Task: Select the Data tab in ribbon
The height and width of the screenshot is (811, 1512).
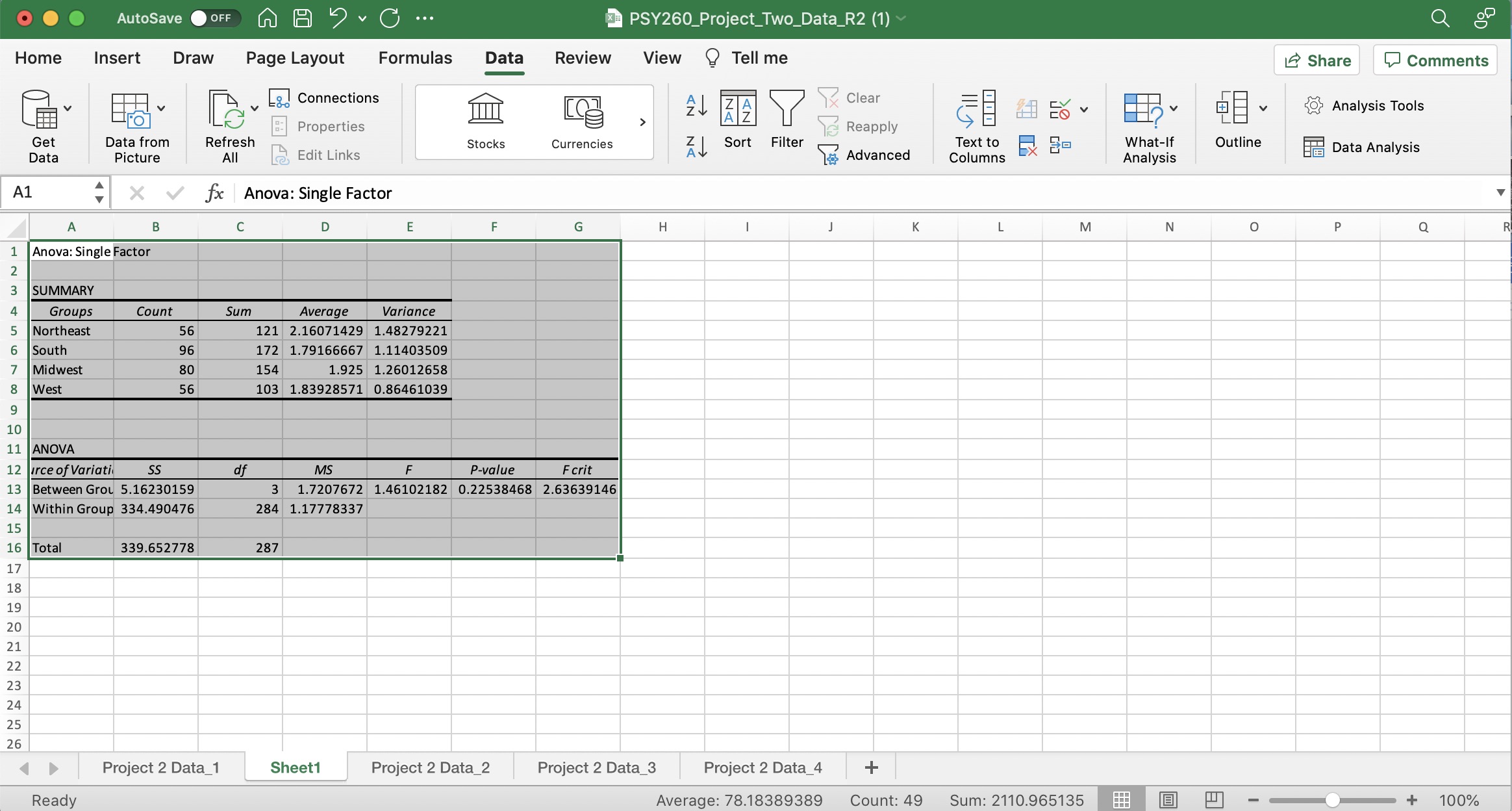Action: click(x=504, y=57)
